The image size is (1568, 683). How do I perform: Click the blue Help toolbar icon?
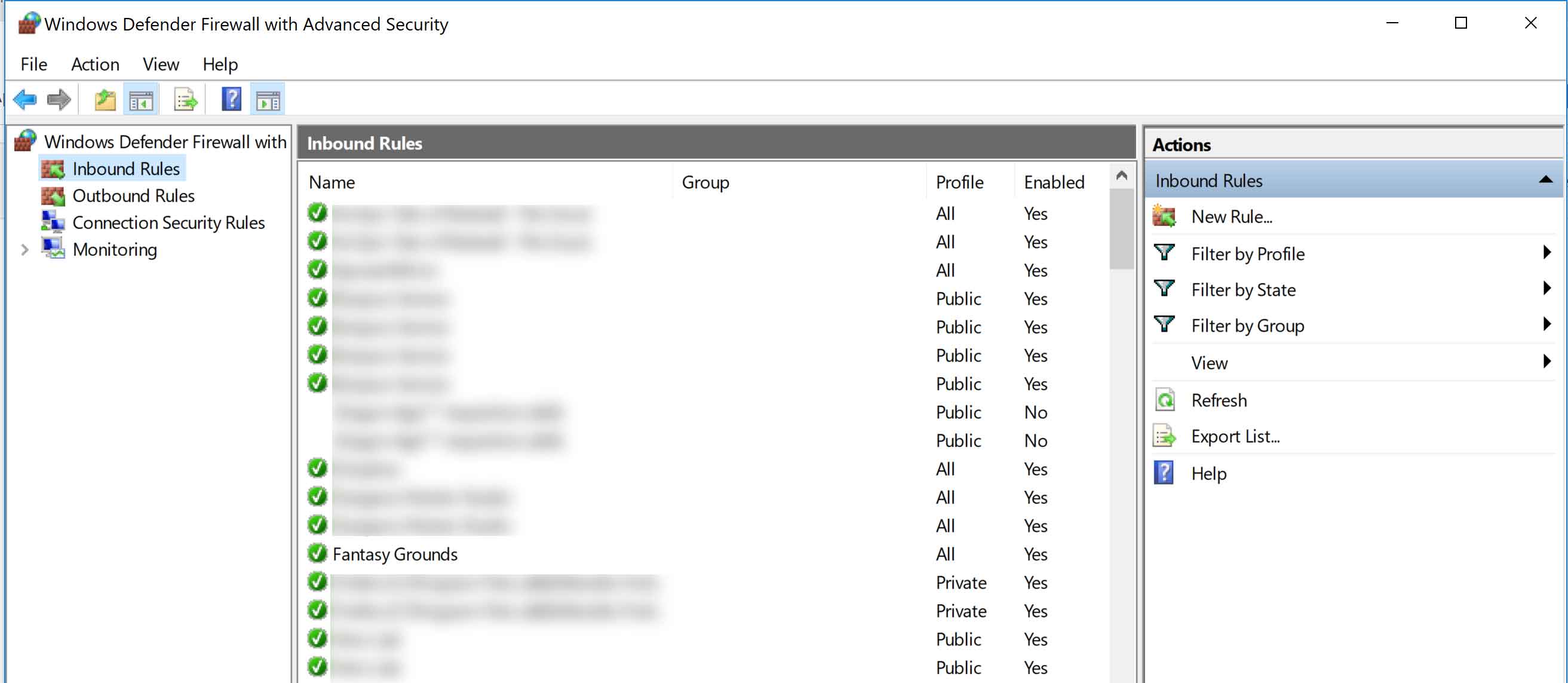tap(231, 99)
